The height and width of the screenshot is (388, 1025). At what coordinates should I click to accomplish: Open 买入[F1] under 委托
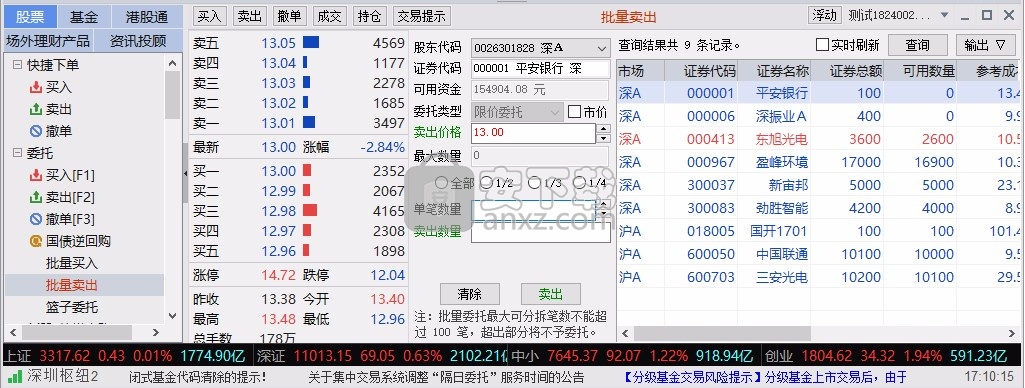click(x=63, y=175)
